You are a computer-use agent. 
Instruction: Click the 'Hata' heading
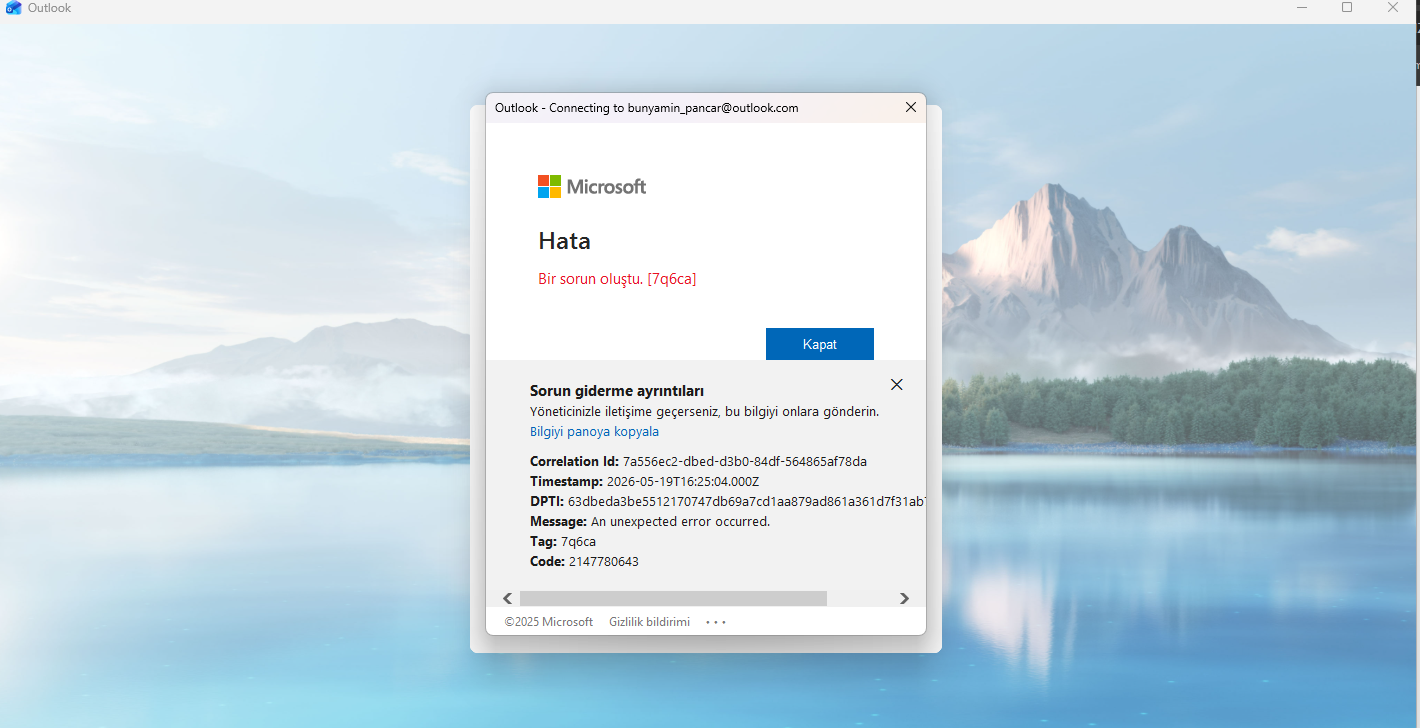point(564,241)
